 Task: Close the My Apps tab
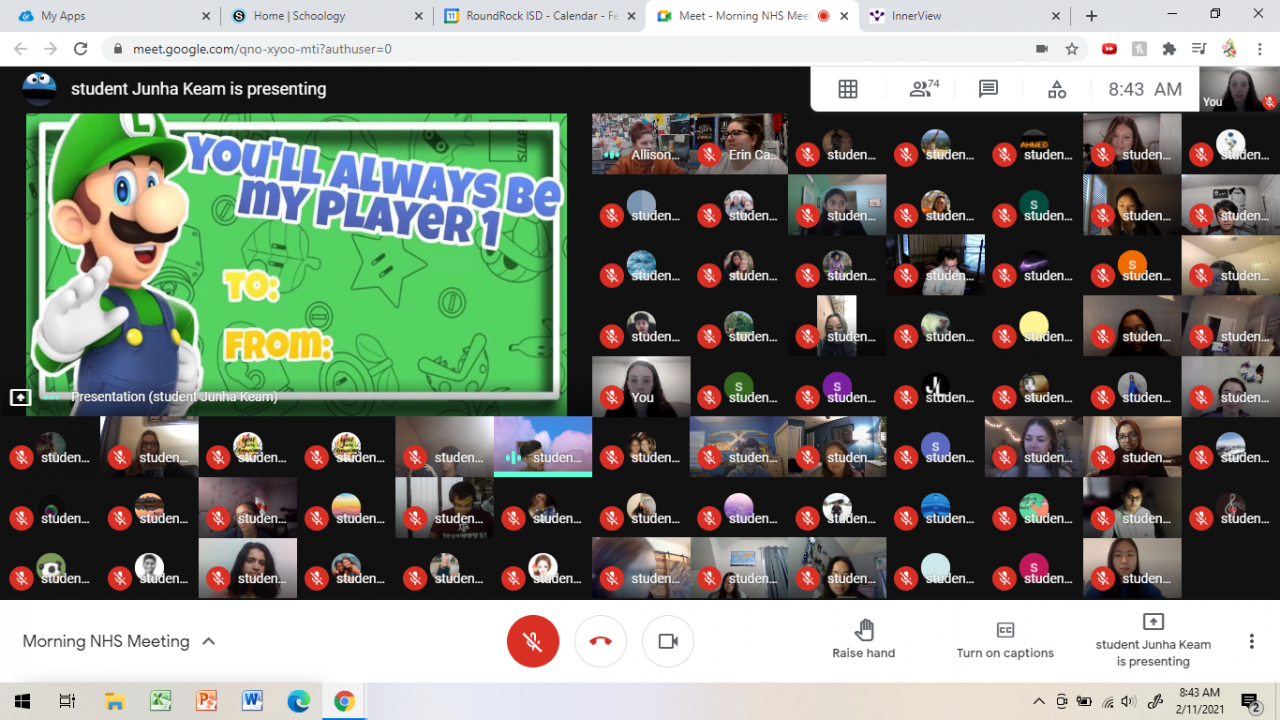(x=205, y=16)
